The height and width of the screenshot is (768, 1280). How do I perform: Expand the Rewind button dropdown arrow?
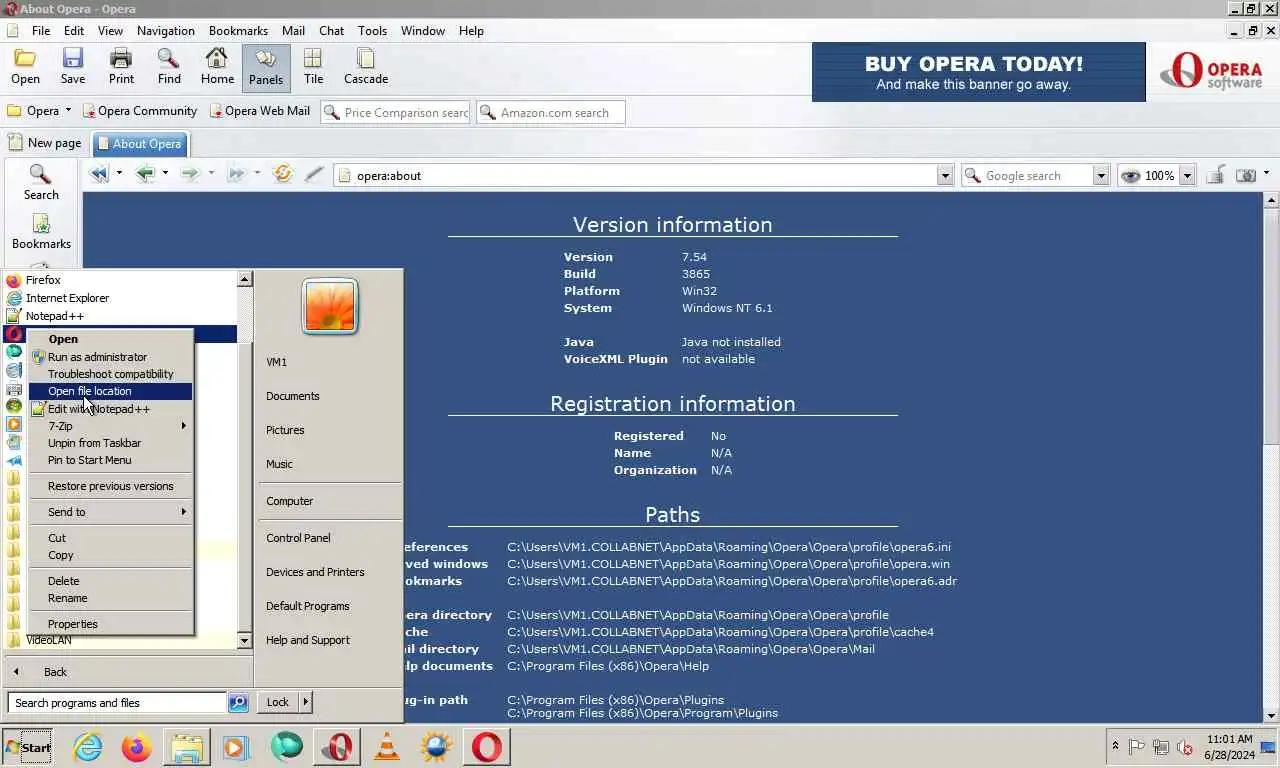(119, 174)
